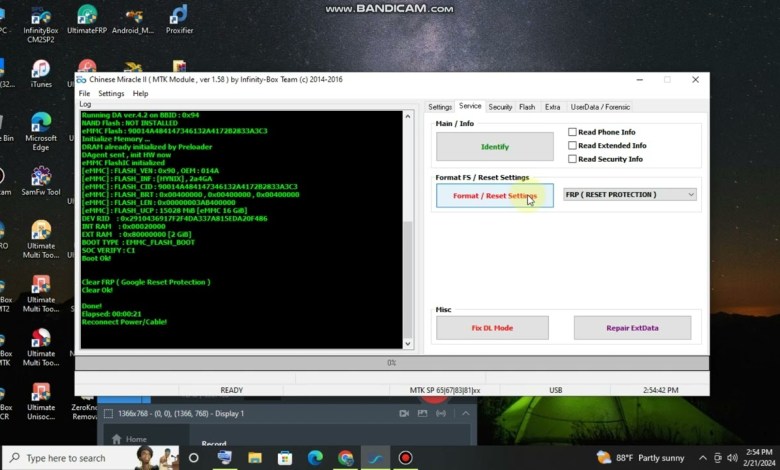Click the log line 'Elapsed: 00:00:21'
780x470 pixels.
(111, 314)
